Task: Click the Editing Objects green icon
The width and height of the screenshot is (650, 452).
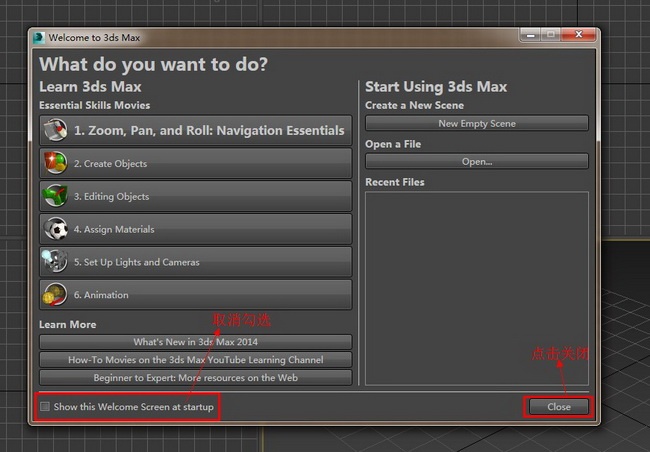Action: 56,196
